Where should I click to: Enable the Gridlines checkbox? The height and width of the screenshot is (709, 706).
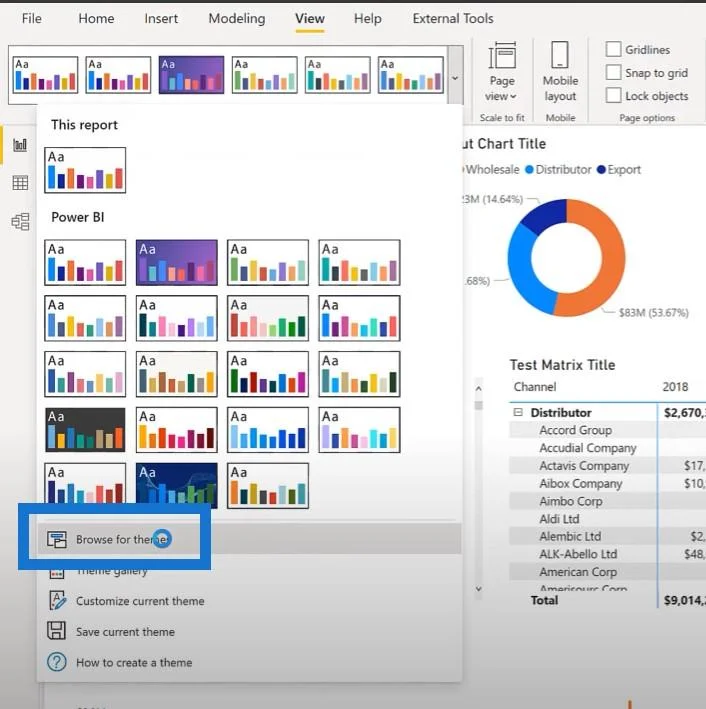613,49
